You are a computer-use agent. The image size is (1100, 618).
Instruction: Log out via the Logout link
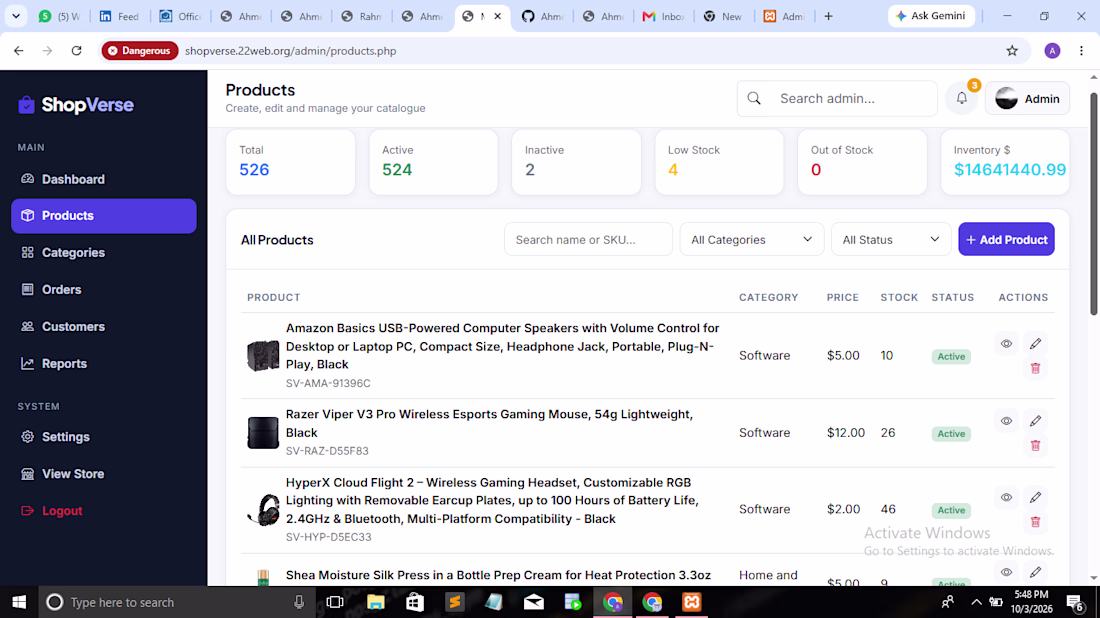coord(104,511)
